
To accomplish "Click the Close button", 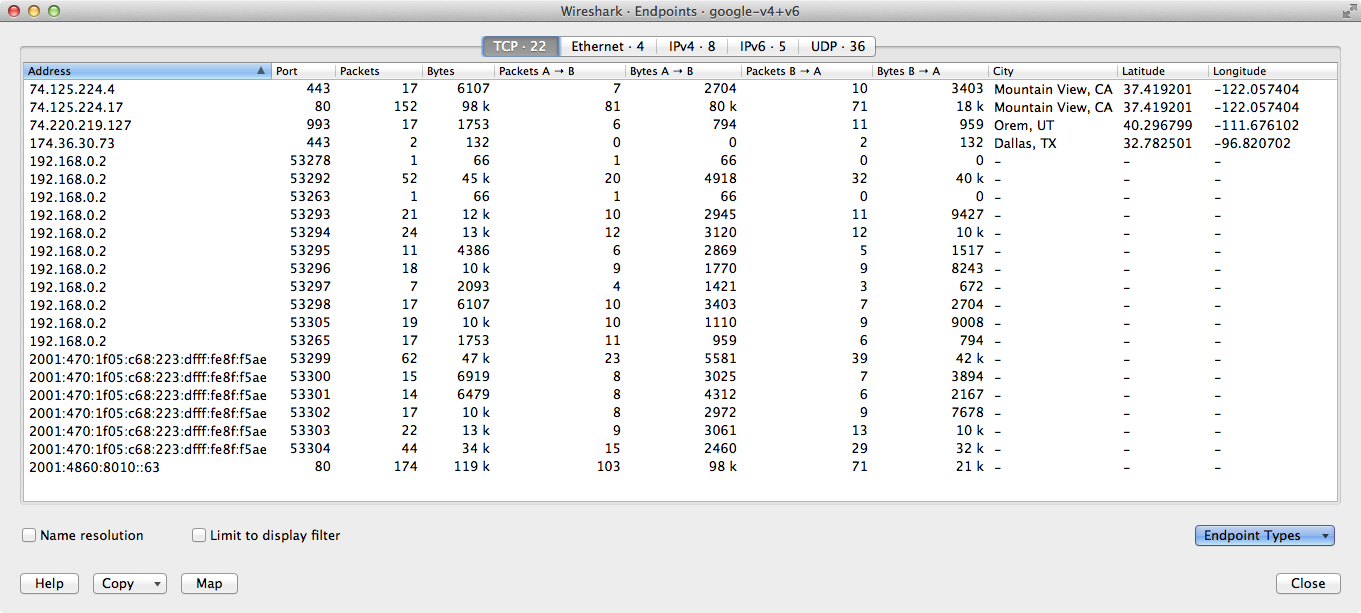I will tap(1308, 584).
